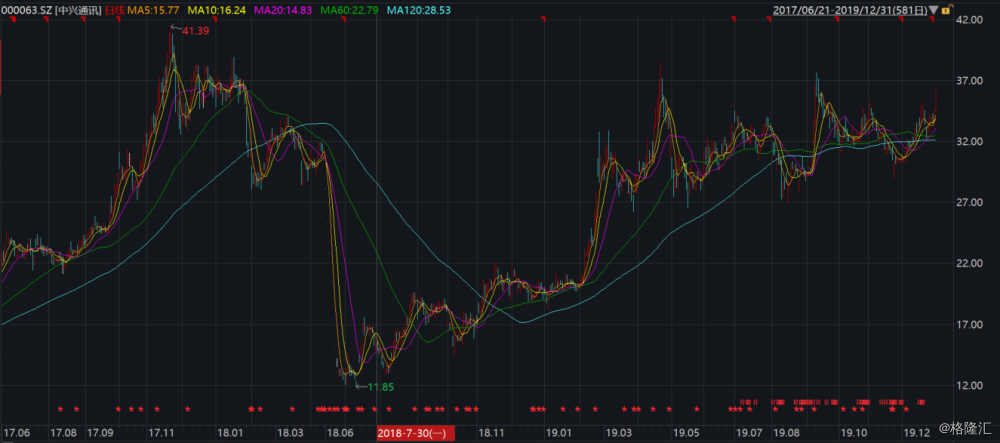The width and height of the screenshot is (1000, 443).
Task: Click the 18.03 date axis label
Action: [x=290, y=433]
